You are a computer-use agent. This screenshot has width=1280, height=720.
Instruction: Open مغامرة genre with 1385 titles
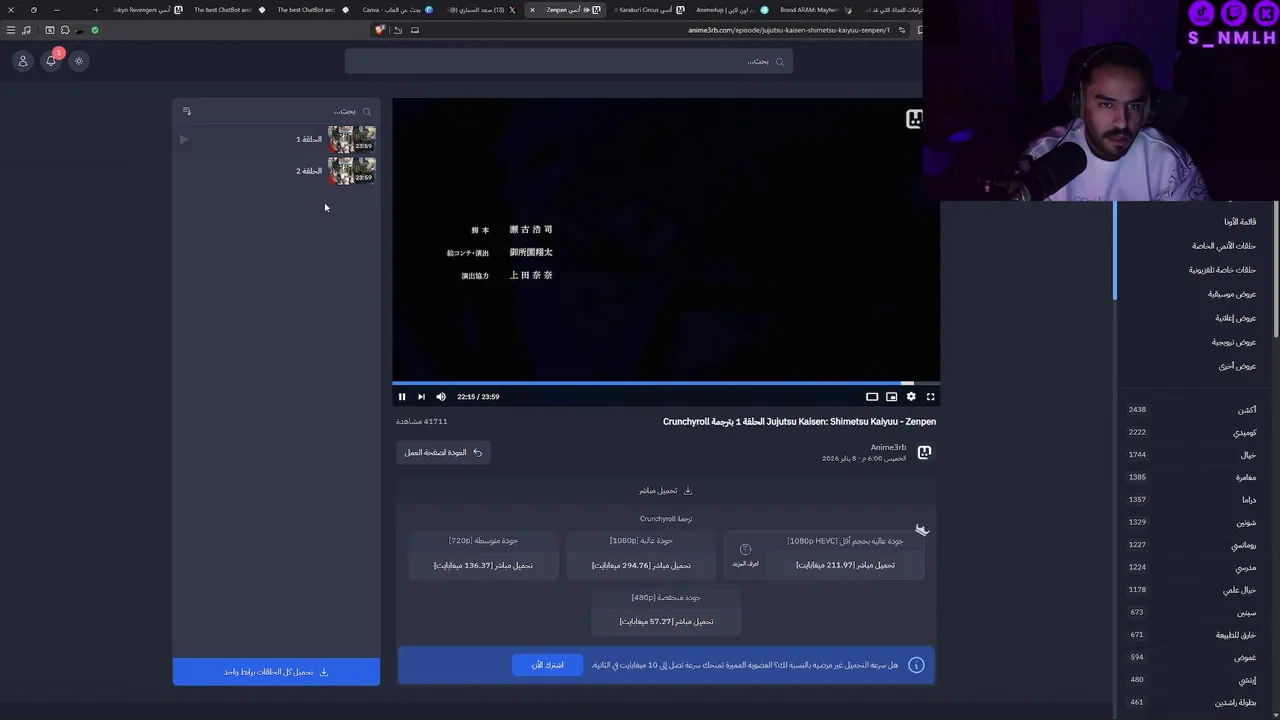tap(1192, 477)
